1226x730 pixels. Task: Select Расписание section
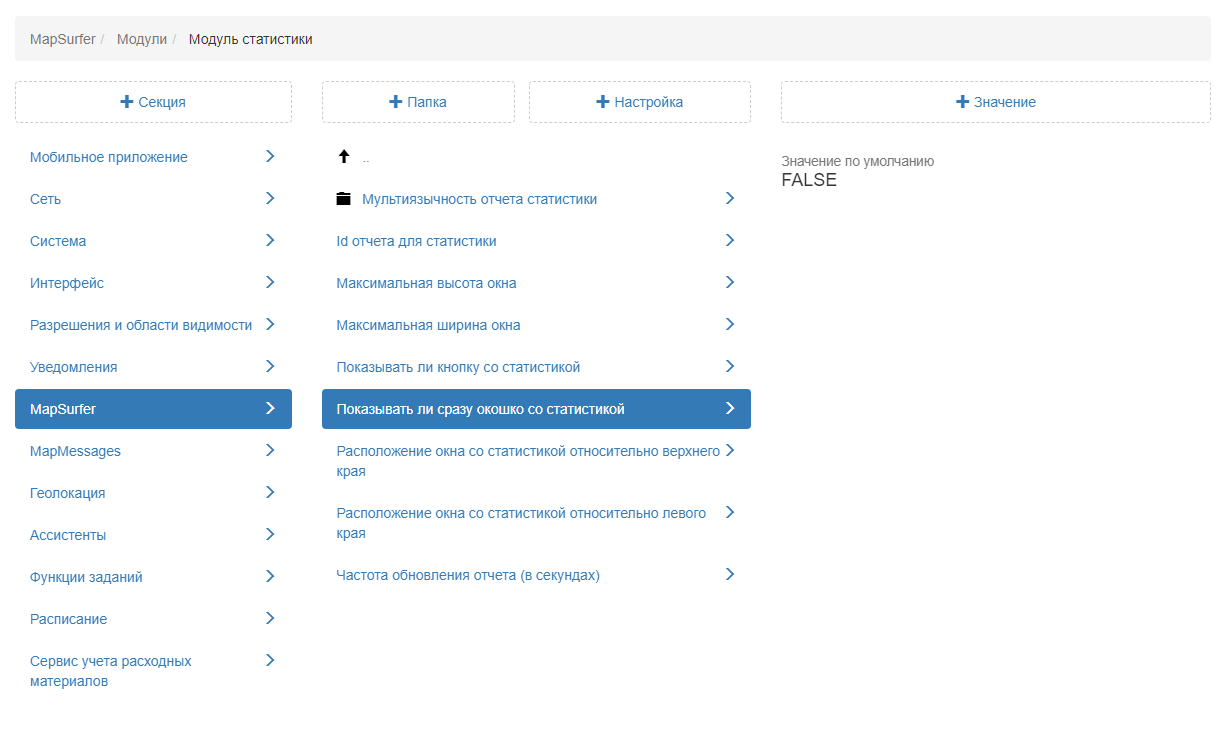coord(153,619)
